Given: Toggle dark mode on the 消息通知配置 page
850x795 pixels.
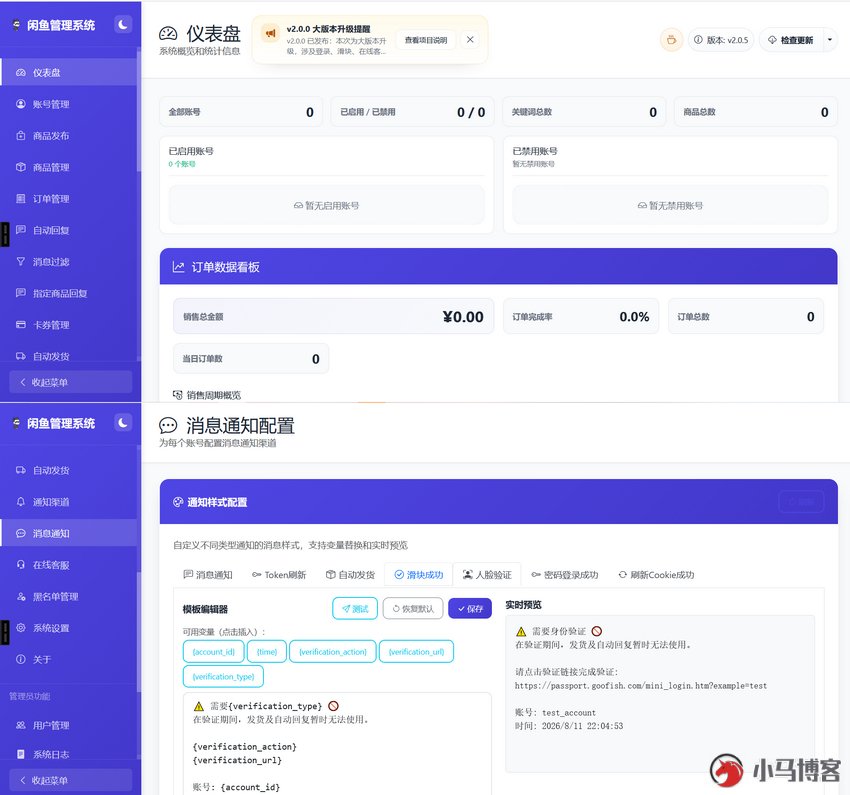Looking at the screenshot, I should 123,423.
